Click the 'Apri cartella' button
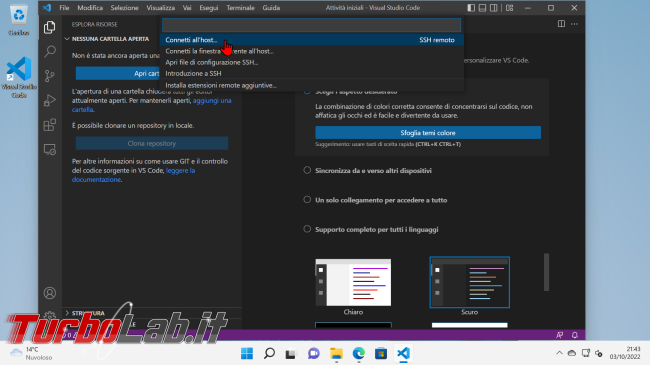Screen dimensions: 650x365 click(118, 73)
